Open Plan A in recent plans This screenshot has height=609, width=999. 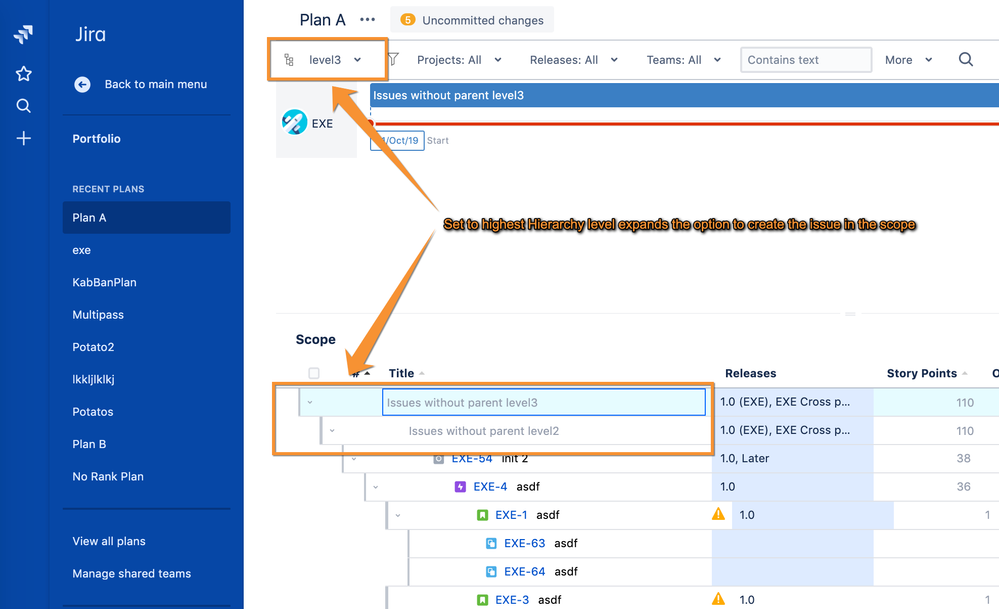pos(147,218)
